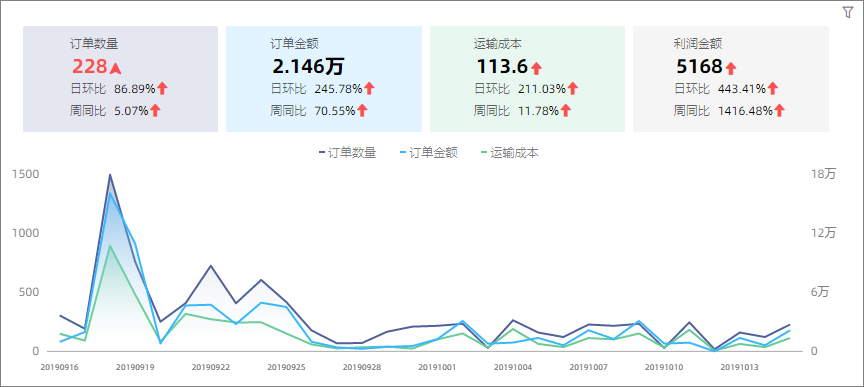Click the red triangle beside 228
The width and height of the screenshot is (864, 387).
click(x=115, y=68)
